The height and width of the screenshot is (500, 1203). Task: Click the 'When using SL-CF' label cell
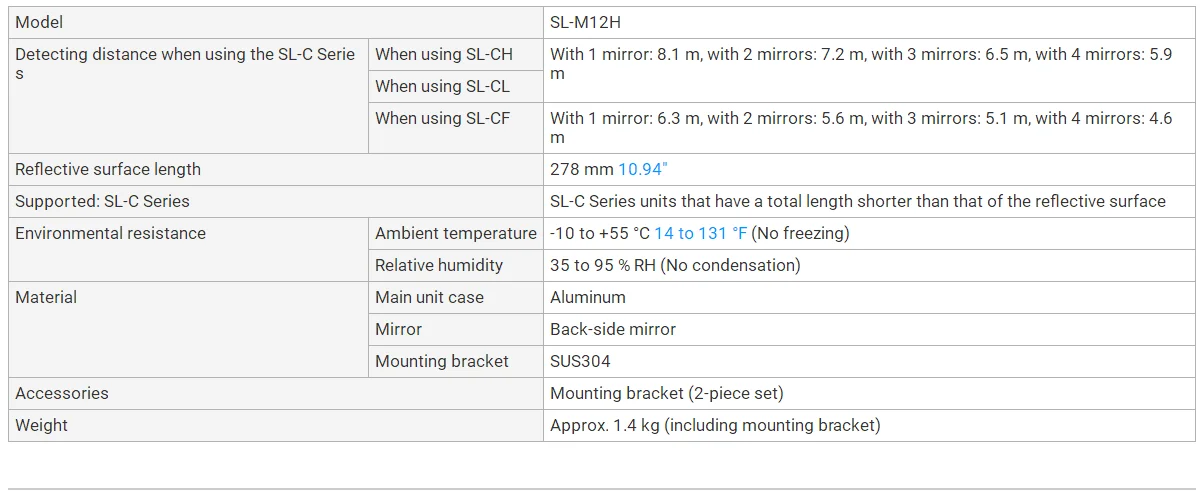[x=442, y=118]
